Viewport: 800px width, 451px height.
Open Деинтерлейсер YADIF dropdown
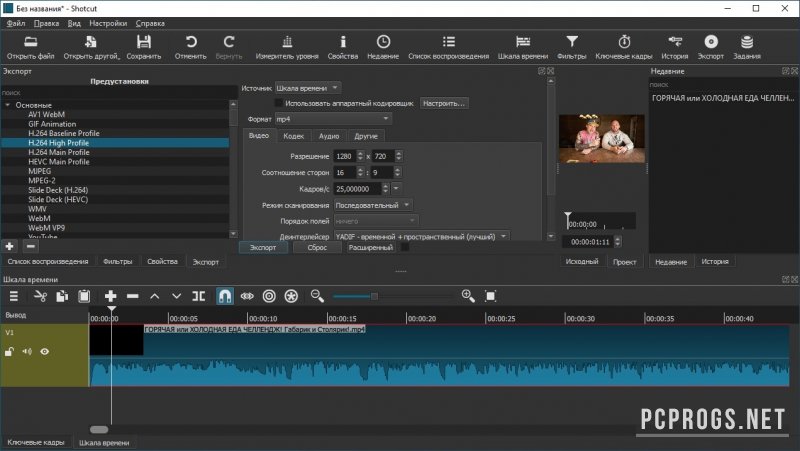421,237
